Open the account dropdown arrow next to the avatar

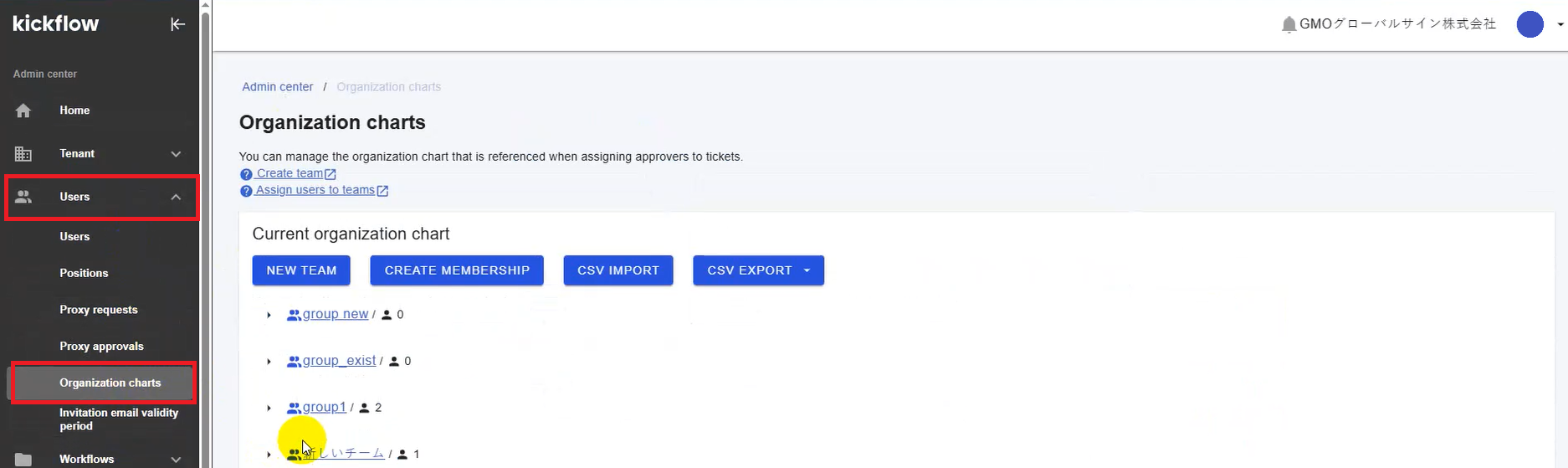1560,24
